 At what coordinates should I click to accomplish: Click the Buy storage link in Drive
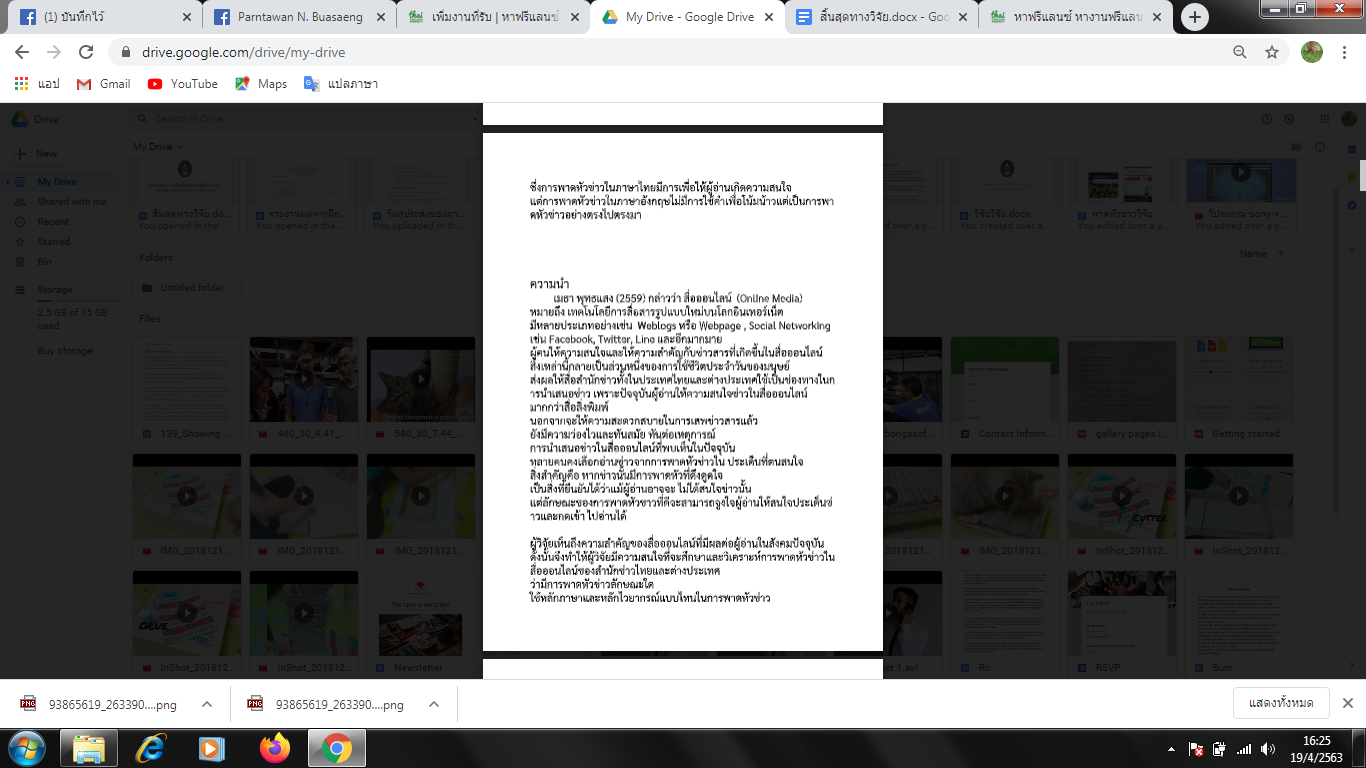click(65, 351)
